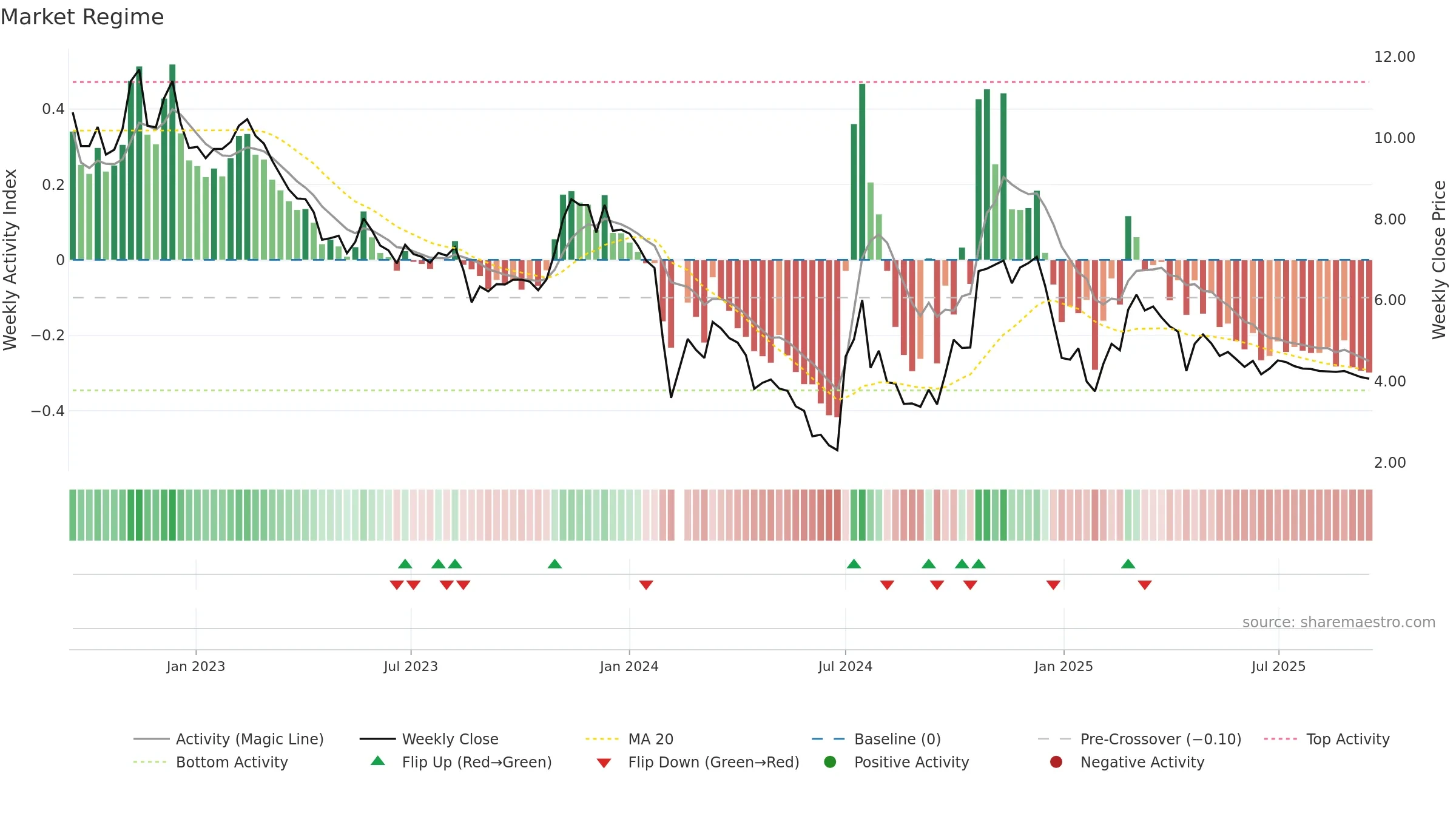Click the Weekly Close Price axis title
This screenshot has width=1456, height=819.
coord(1439,260)
